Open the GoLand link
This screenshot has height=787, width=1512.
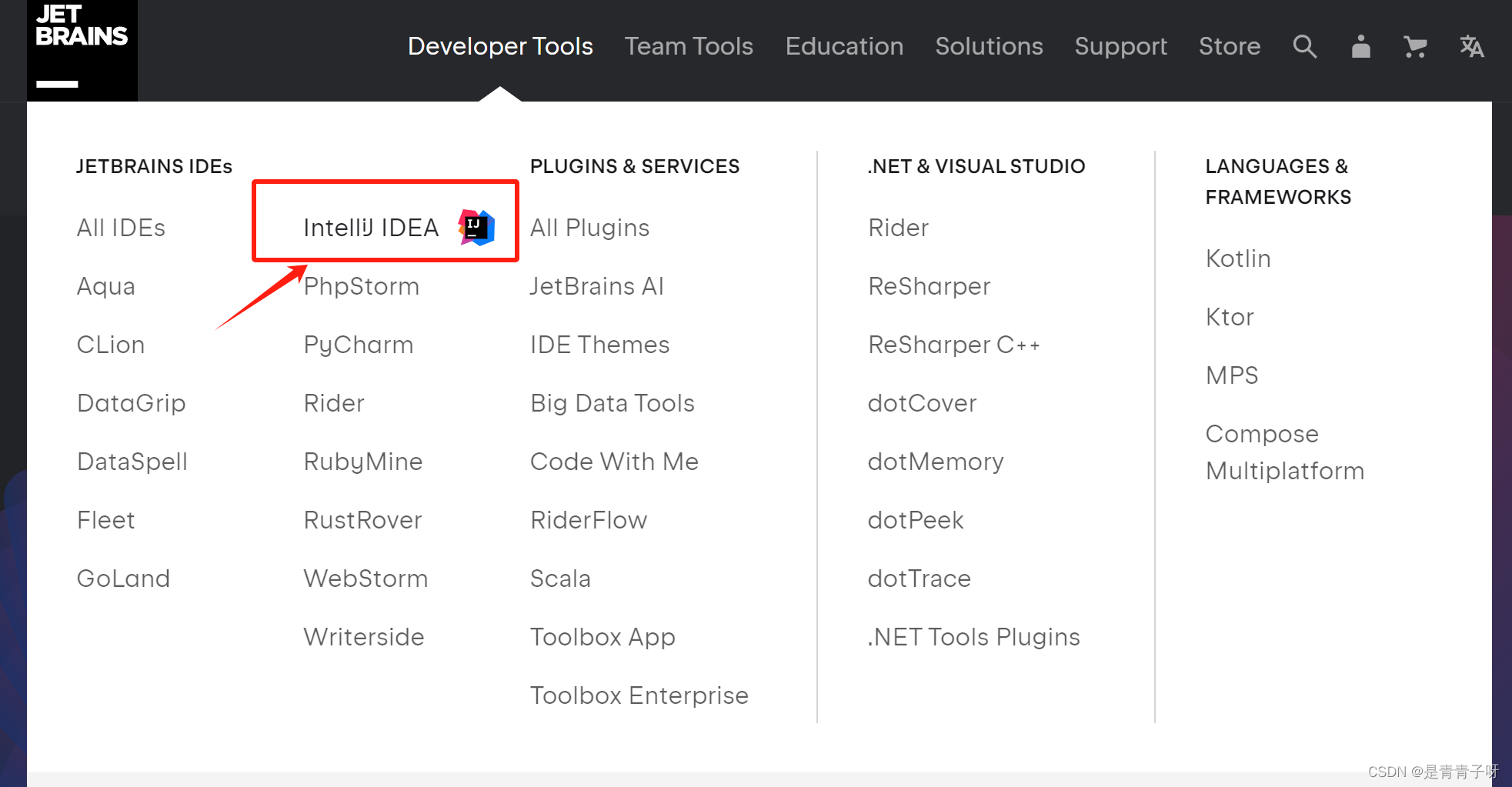tap(123, 579)
